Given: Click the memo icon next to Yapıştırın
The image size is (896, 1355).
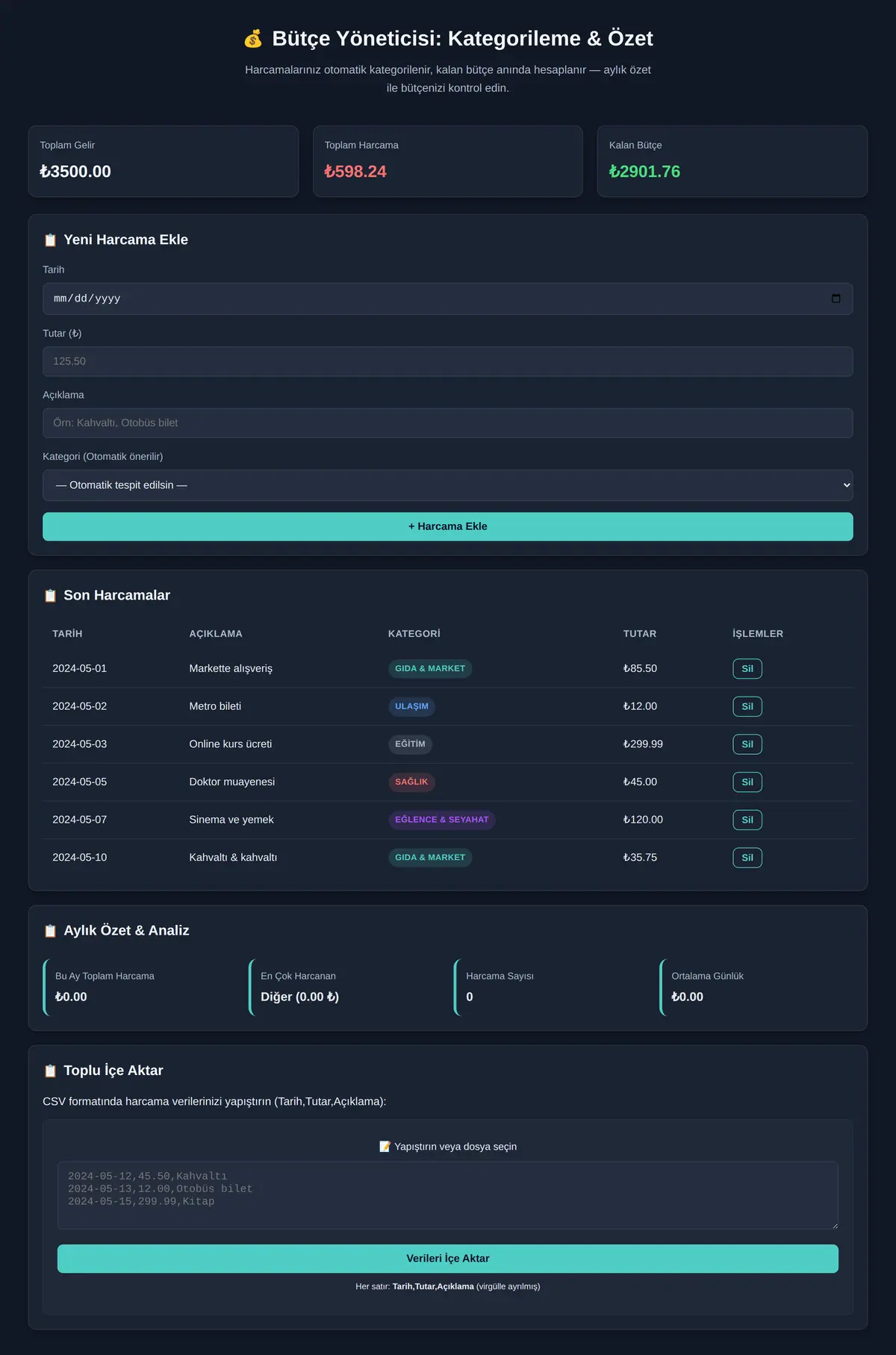Looking at the screenshot, I should (x=385, y=1147).
